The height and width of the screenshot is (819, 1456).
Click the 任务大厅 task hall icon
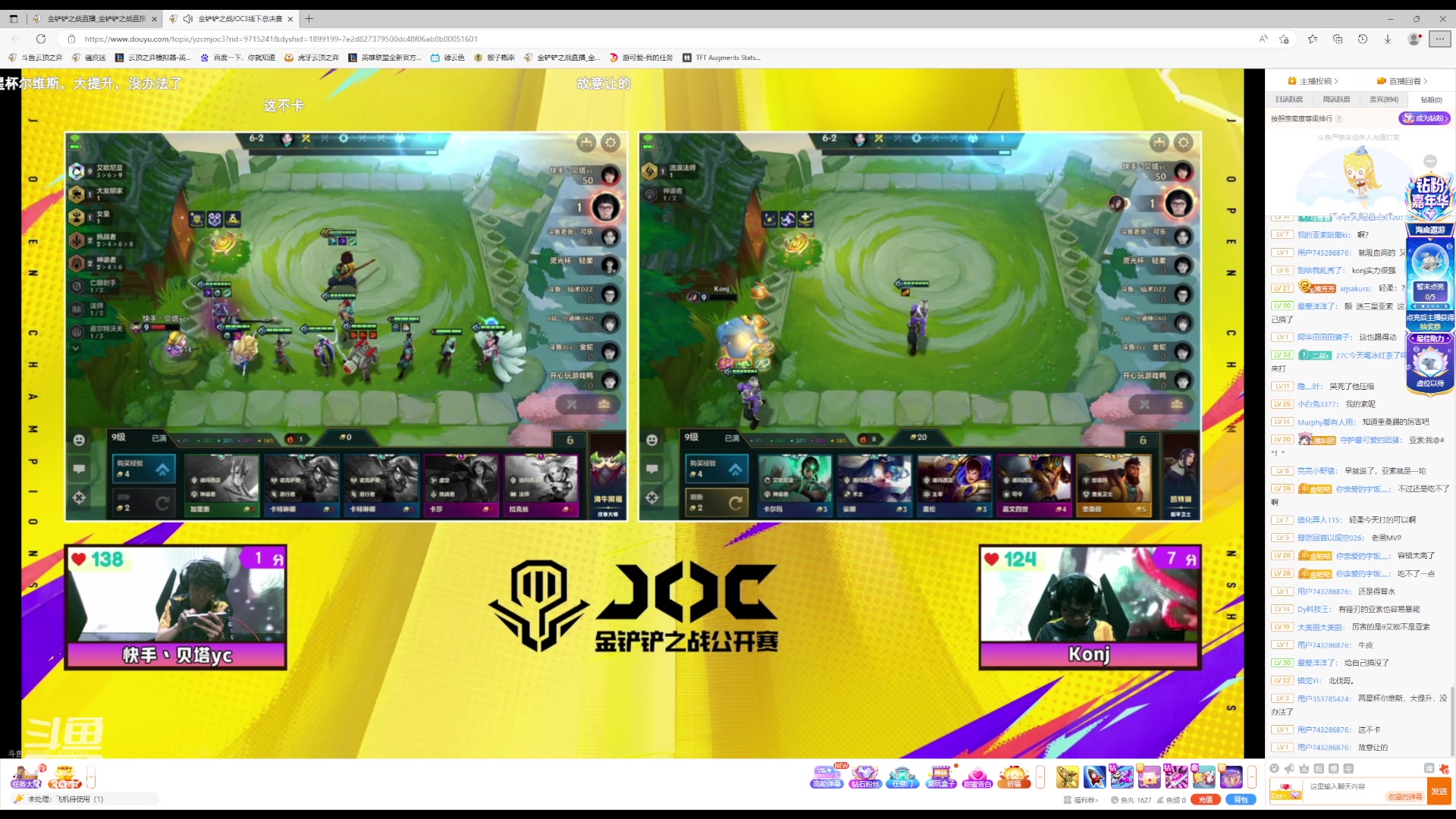26,777
